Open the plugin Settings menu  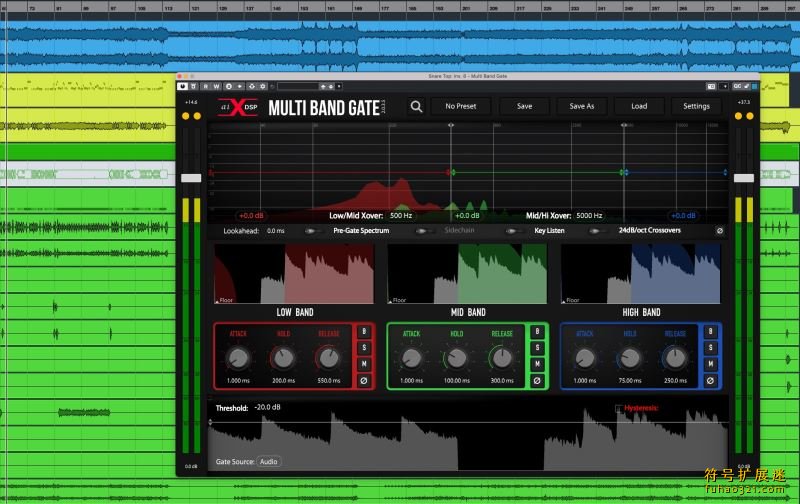coord(696,106)
